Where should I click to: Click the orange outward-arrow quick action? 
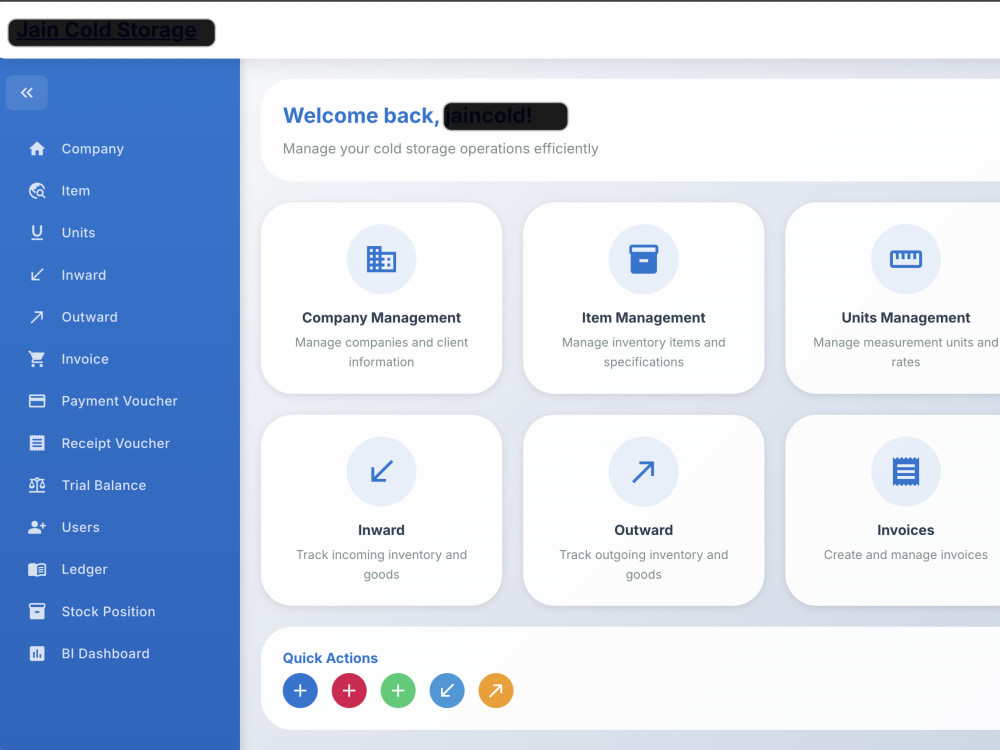pyautogui.click(x=496, y=691)
